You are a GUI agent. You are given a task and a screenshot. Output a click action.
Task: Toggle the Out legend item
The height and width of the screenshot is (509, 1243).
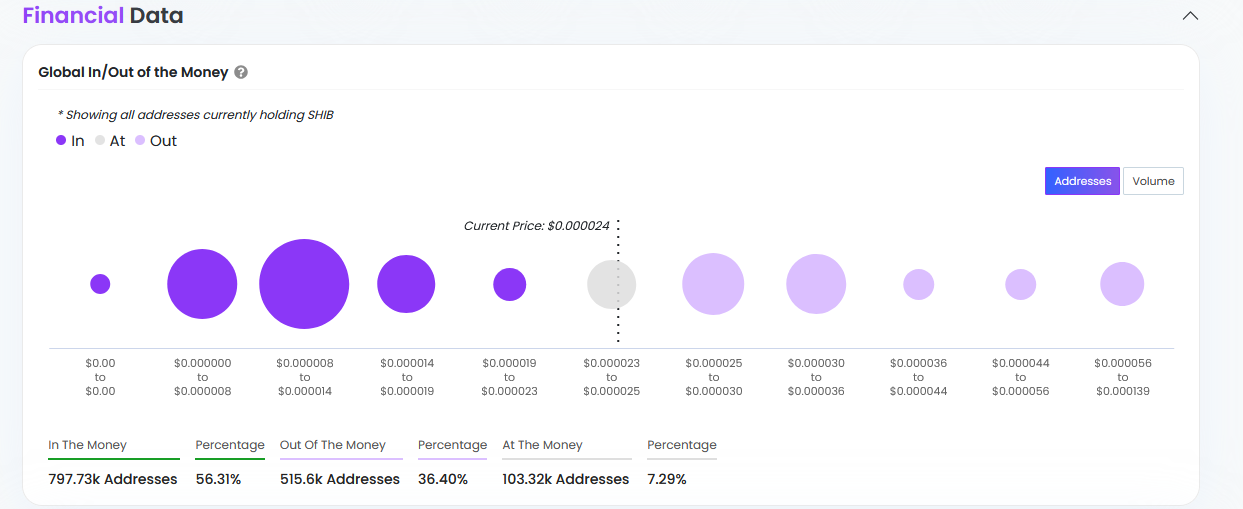point(156,141)
